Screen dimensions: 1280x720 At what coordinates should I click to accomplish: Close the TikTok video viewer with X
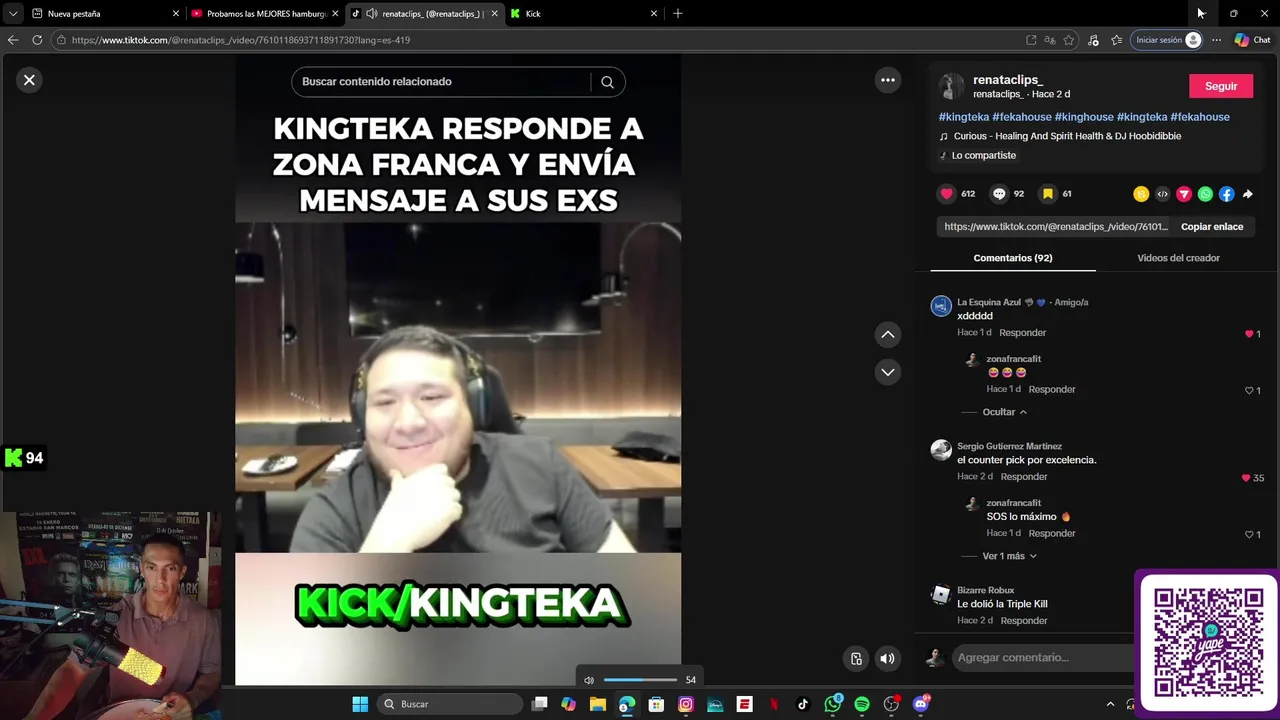[x=29, y=80]
